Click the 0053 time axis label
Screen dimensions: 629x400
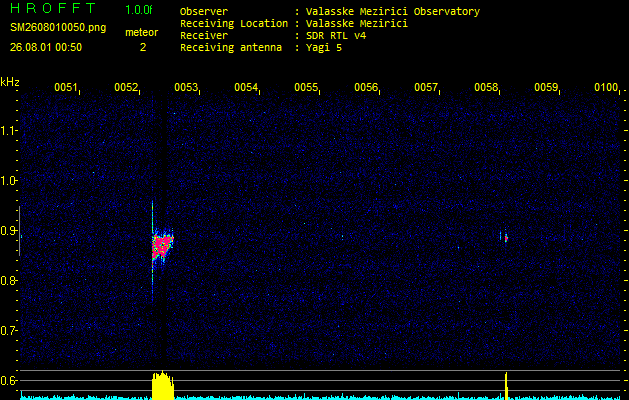185,87
